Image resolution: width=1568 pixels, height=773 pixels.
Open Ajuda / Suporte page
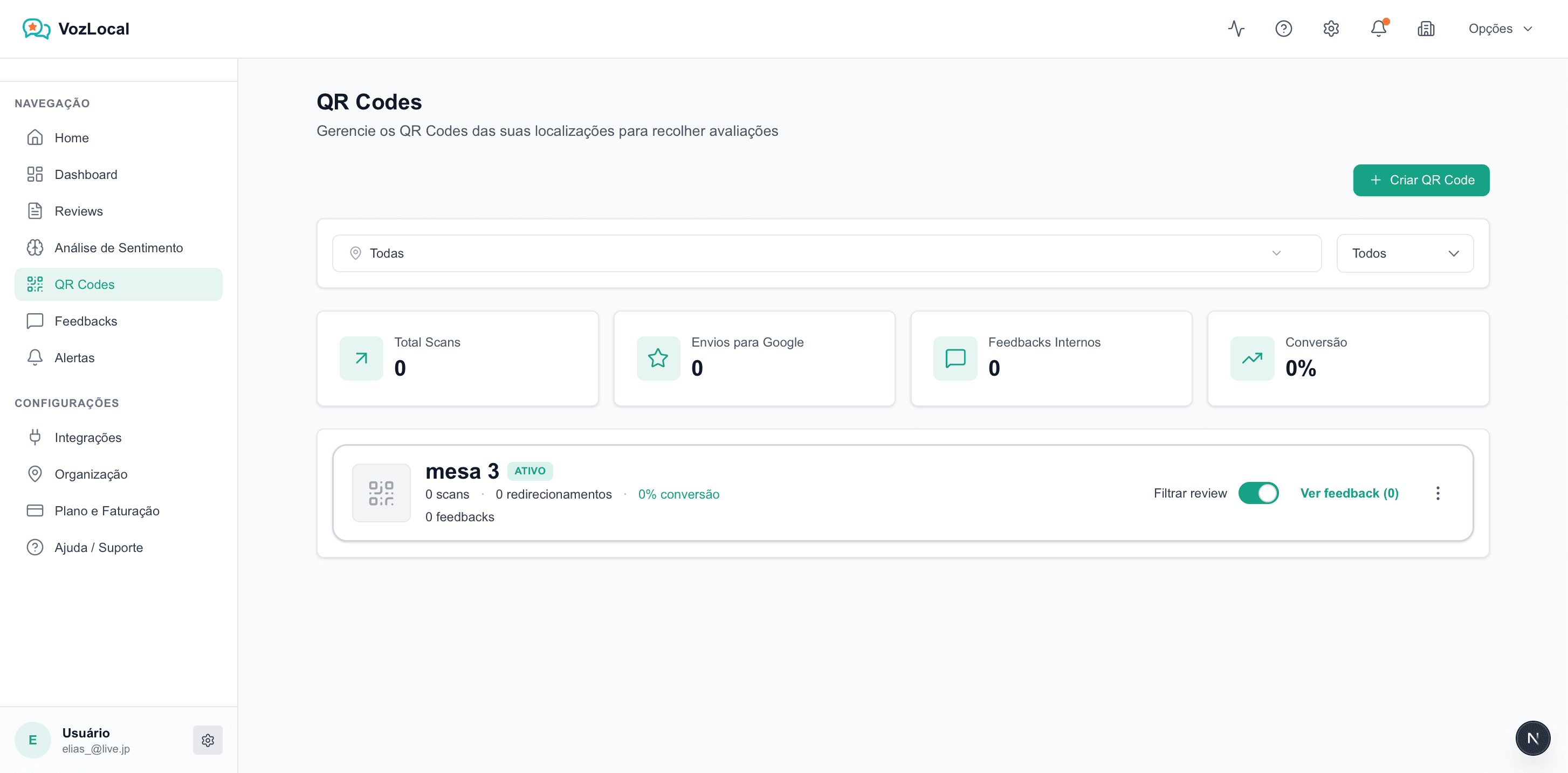click(118, 548)
